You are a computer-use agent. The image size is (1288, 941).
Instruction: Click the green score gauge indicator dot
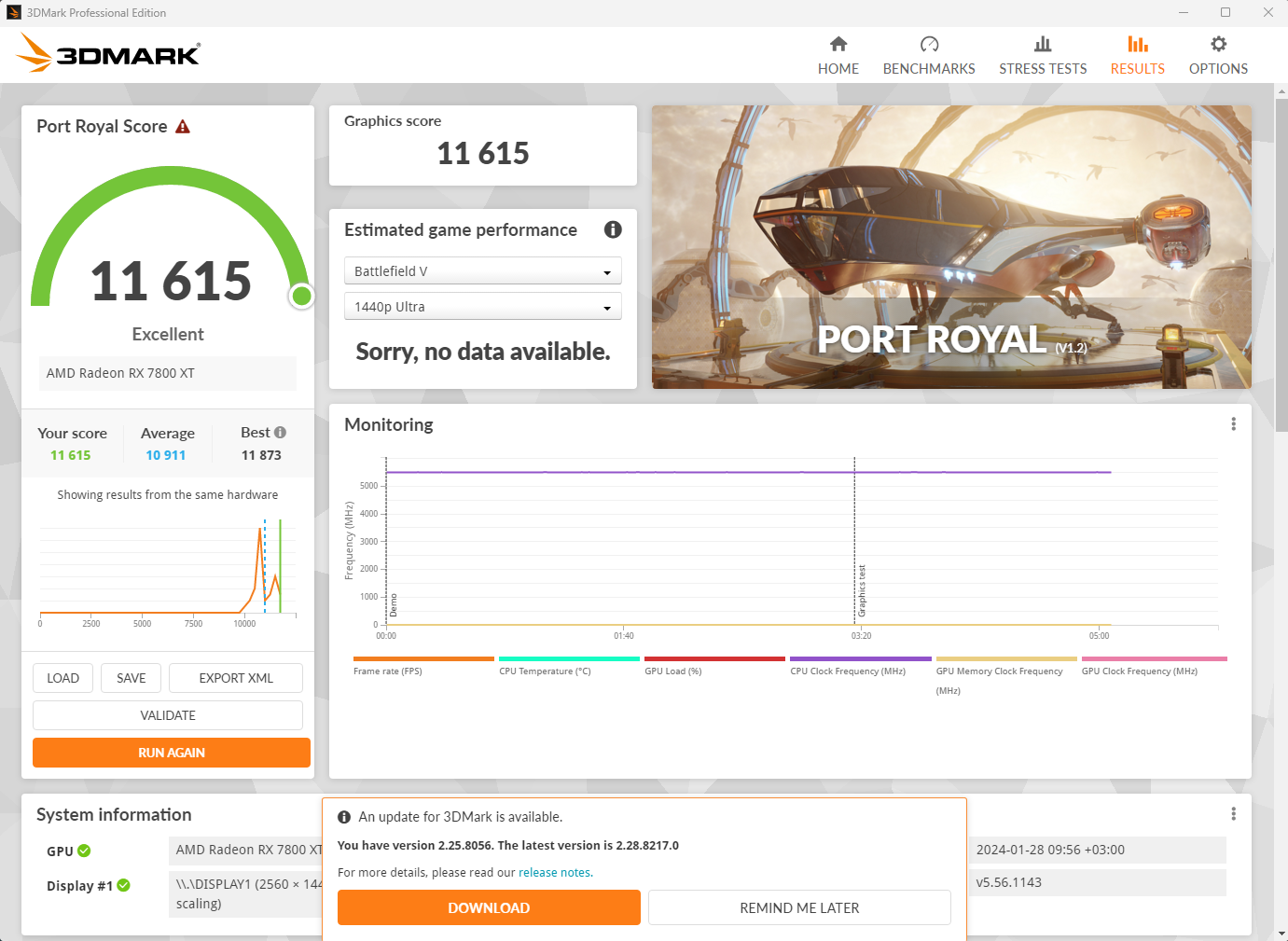pyautogui.click(x=301, y=296)
